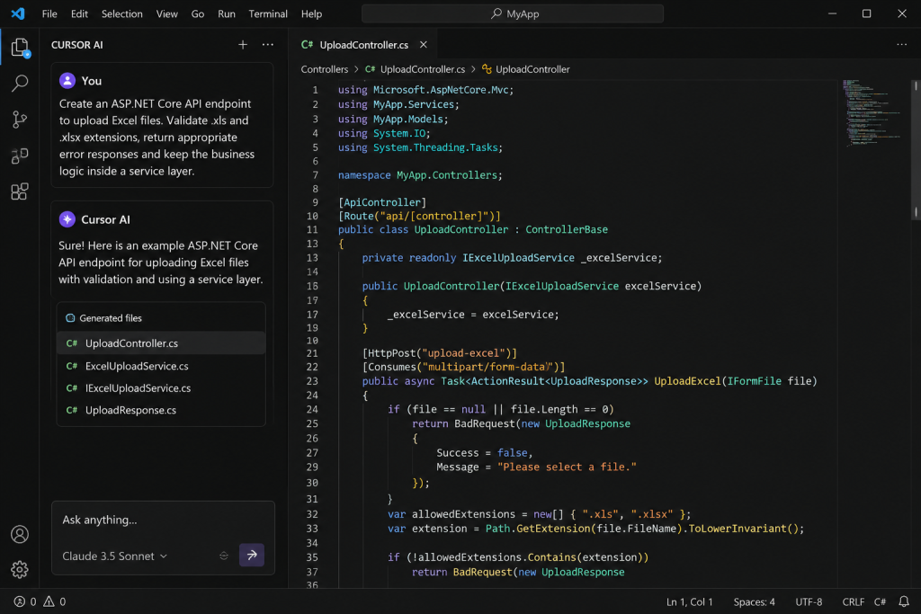Image resolution: width=921 pixels, height=614 pixels.
Task: Select the UploadController.cs editor tab
Action: pyautogui.click(x=364, y=45)
